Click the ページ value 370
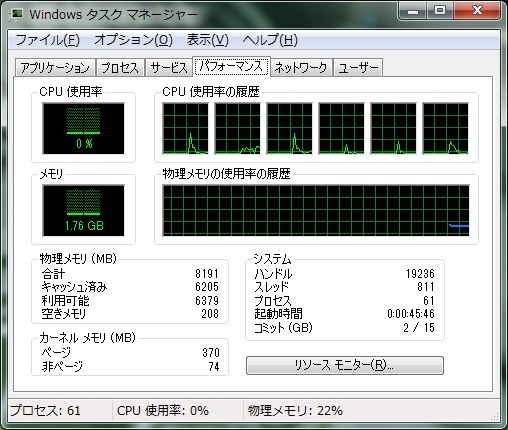 tap(211, 353)
